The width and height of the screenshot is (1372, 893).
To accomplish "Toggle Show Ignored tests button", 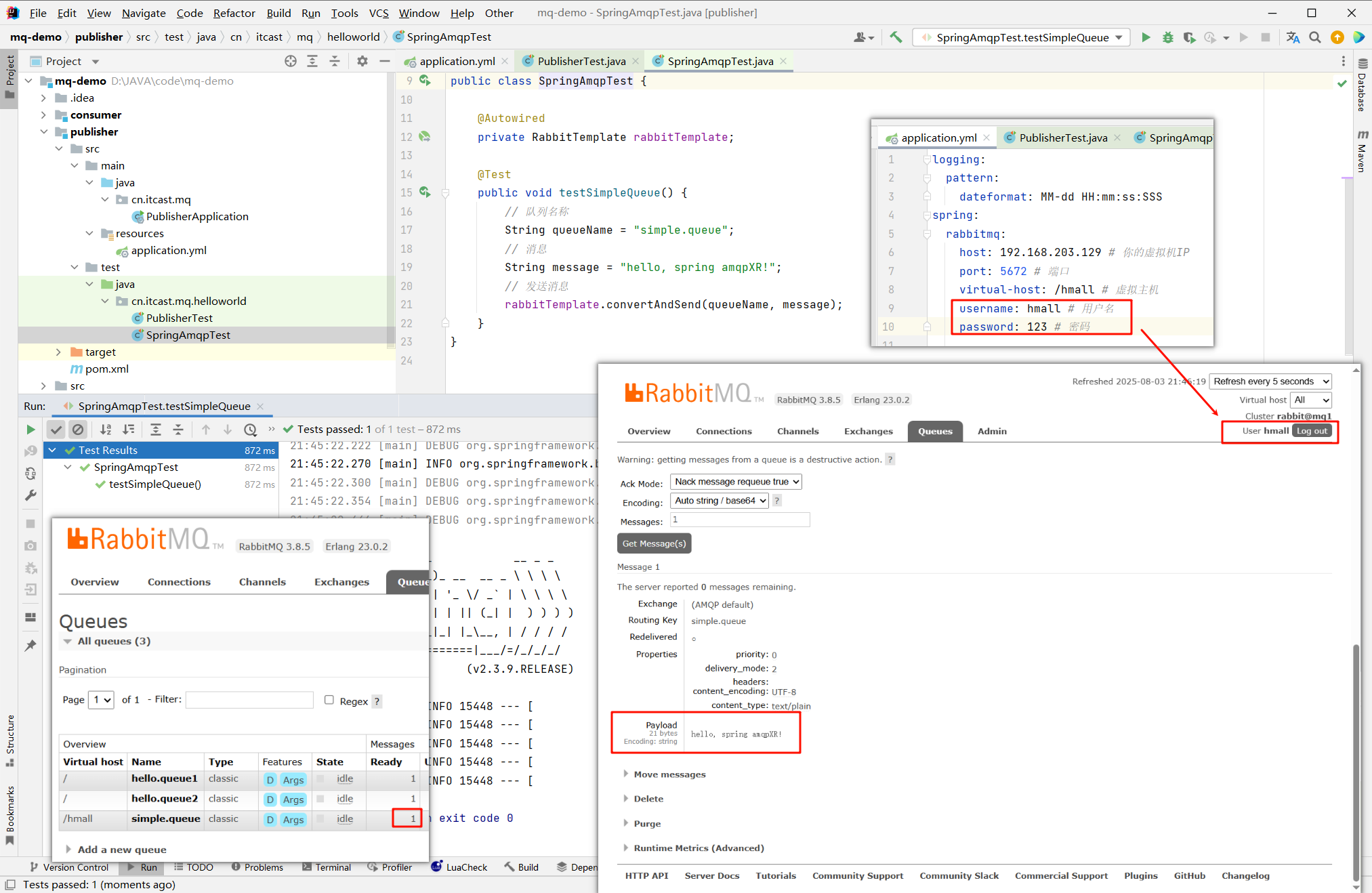I will coord(78,430).
